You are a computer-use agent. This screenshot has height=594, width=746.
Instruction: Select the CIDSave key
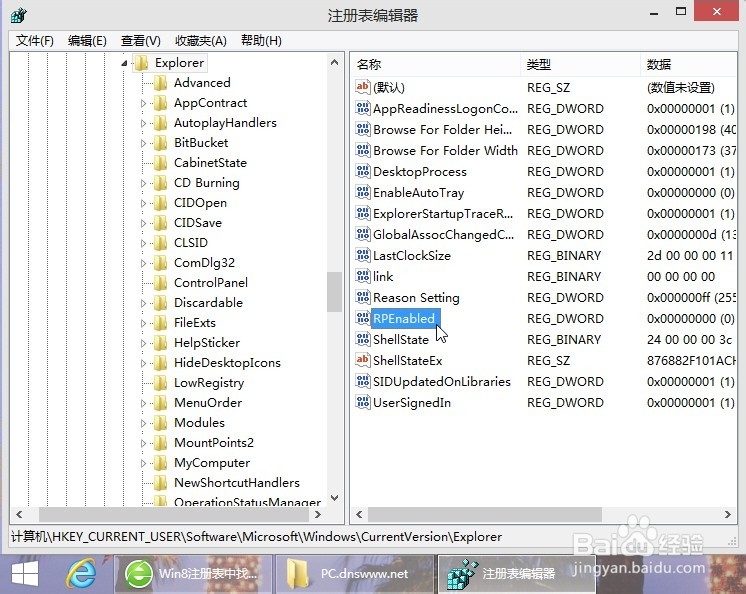tap(198, 223)
